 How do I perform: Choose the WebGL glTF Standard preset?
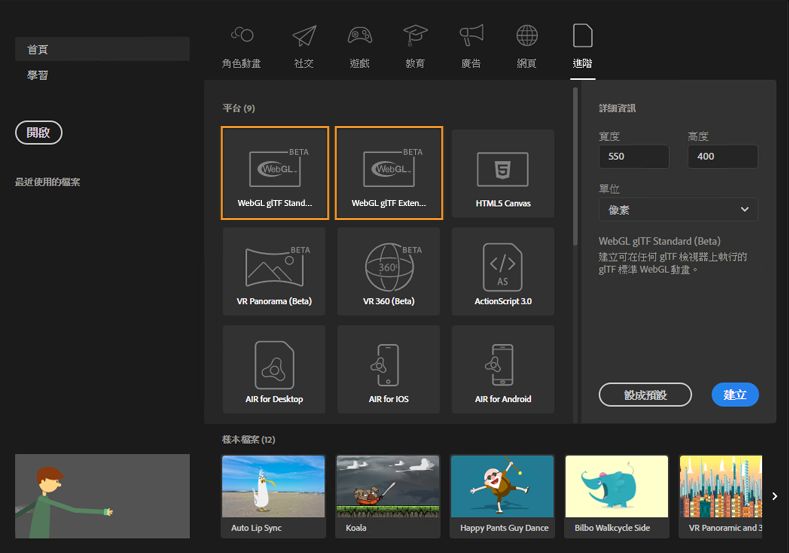coord(275,173)
